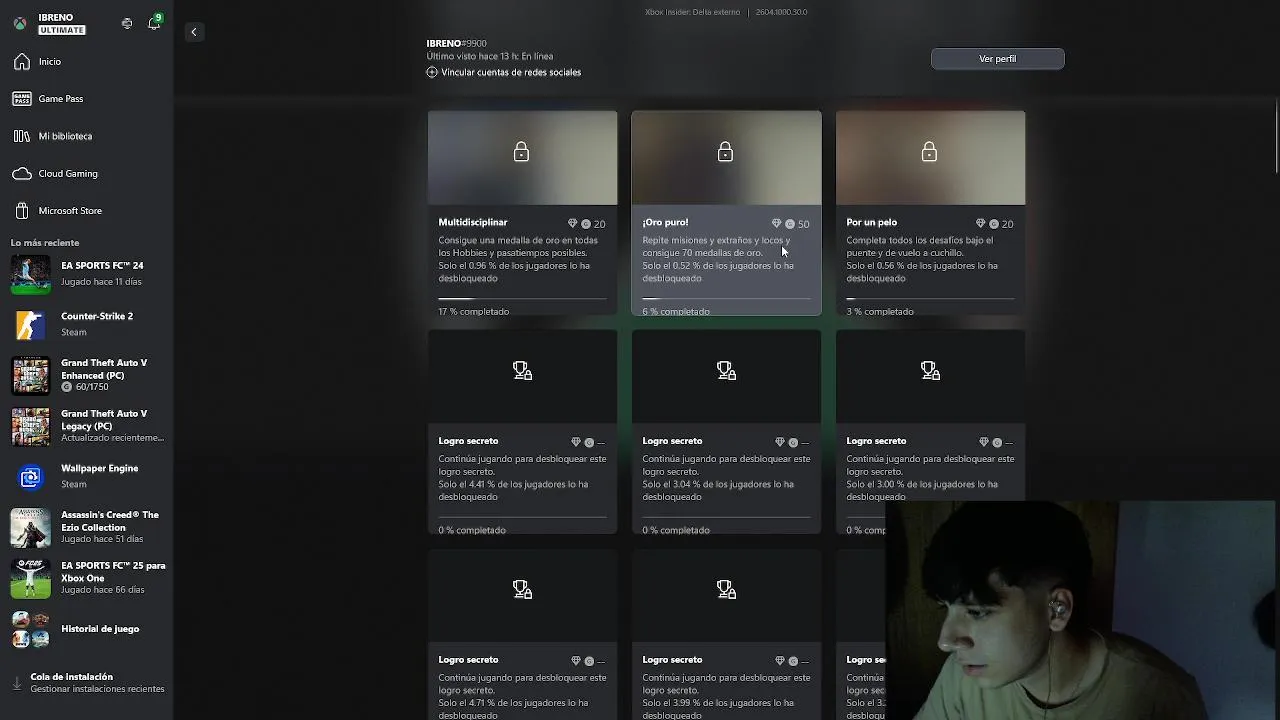Click the plus icon for Vincular cuentas

(432, 72)
